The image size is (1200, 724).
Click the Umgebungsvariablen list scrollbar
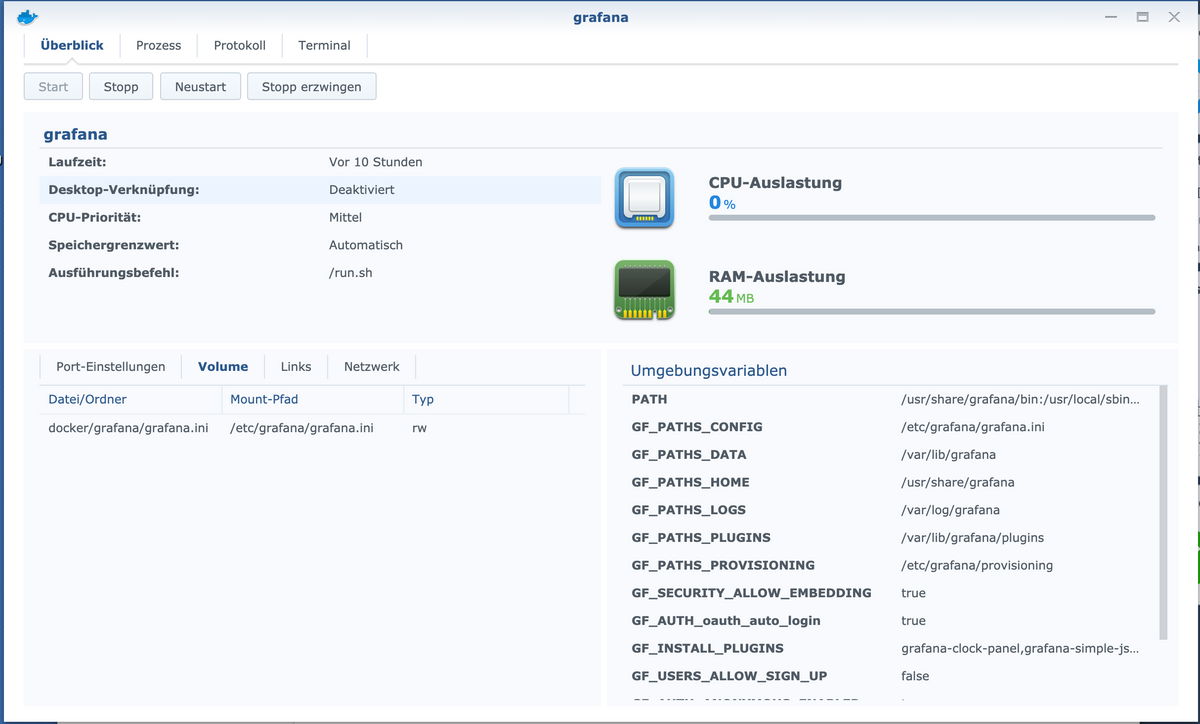(1163, 512)
